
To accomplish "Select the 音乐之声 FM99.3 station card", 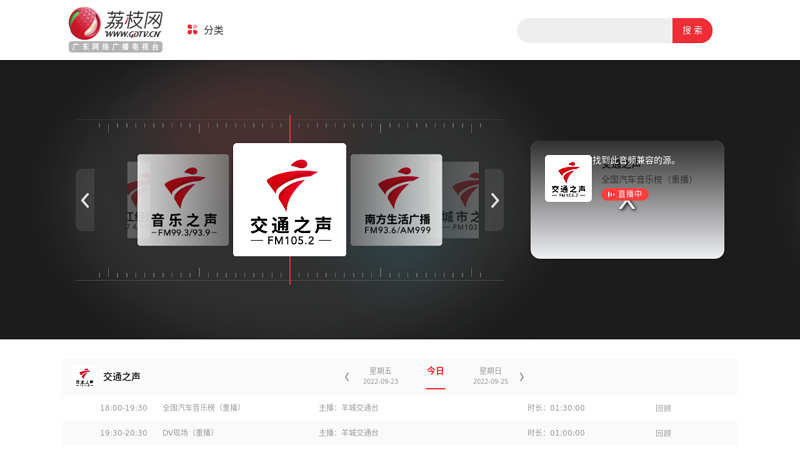I will click(183, 200).
